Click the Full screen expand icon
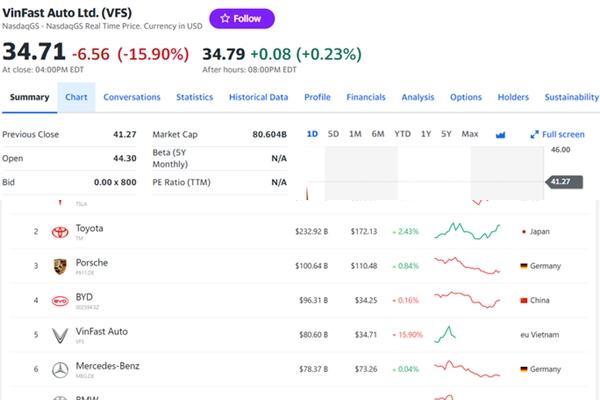This screenshot has height=400, width=600. click(x=533, y=134)
